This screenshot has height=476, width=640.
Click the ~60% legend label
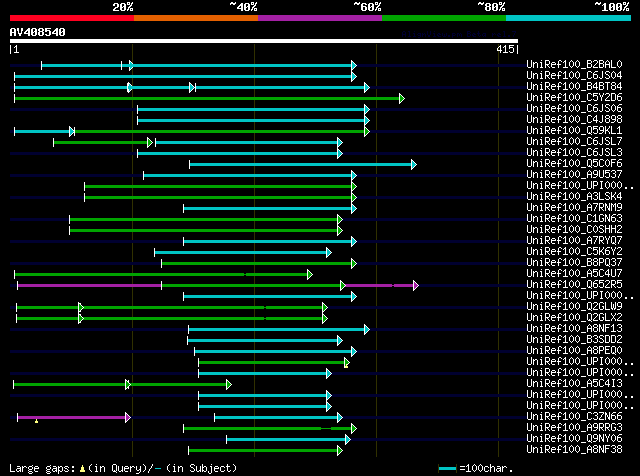(367, 7)
